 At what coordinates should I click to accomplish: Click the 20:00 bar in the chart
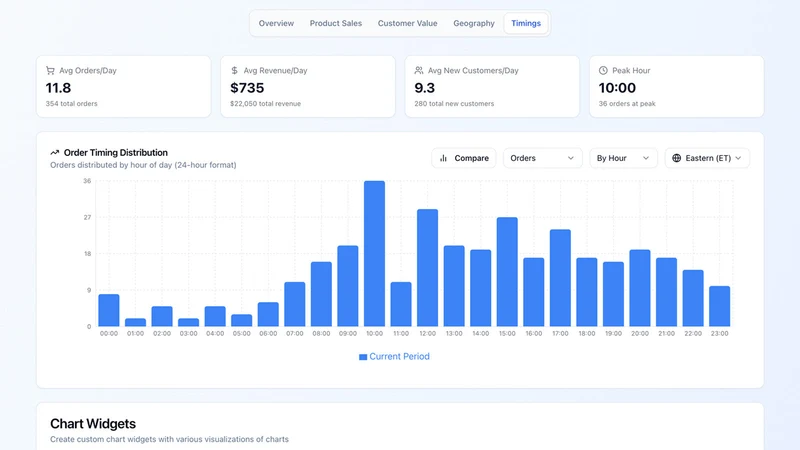[640, 288]
